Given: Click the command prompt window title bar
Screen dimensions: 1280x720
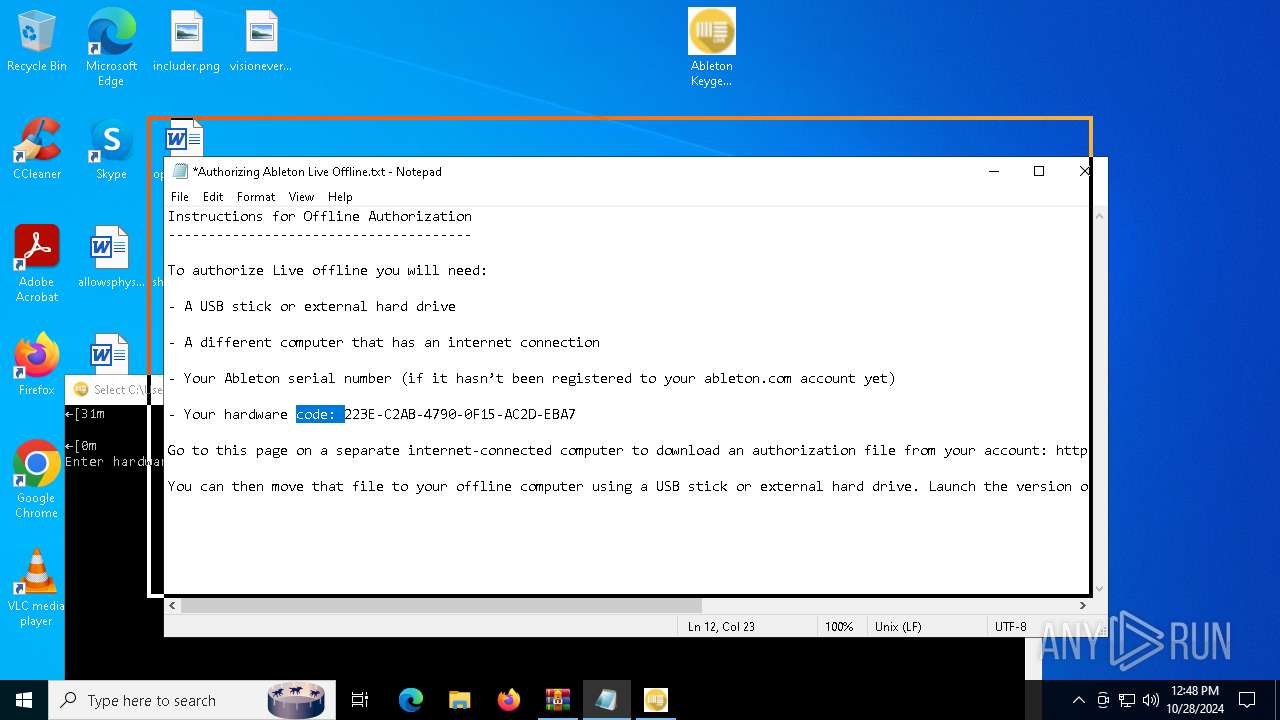Looking at the screenshot, I should 112,390.
